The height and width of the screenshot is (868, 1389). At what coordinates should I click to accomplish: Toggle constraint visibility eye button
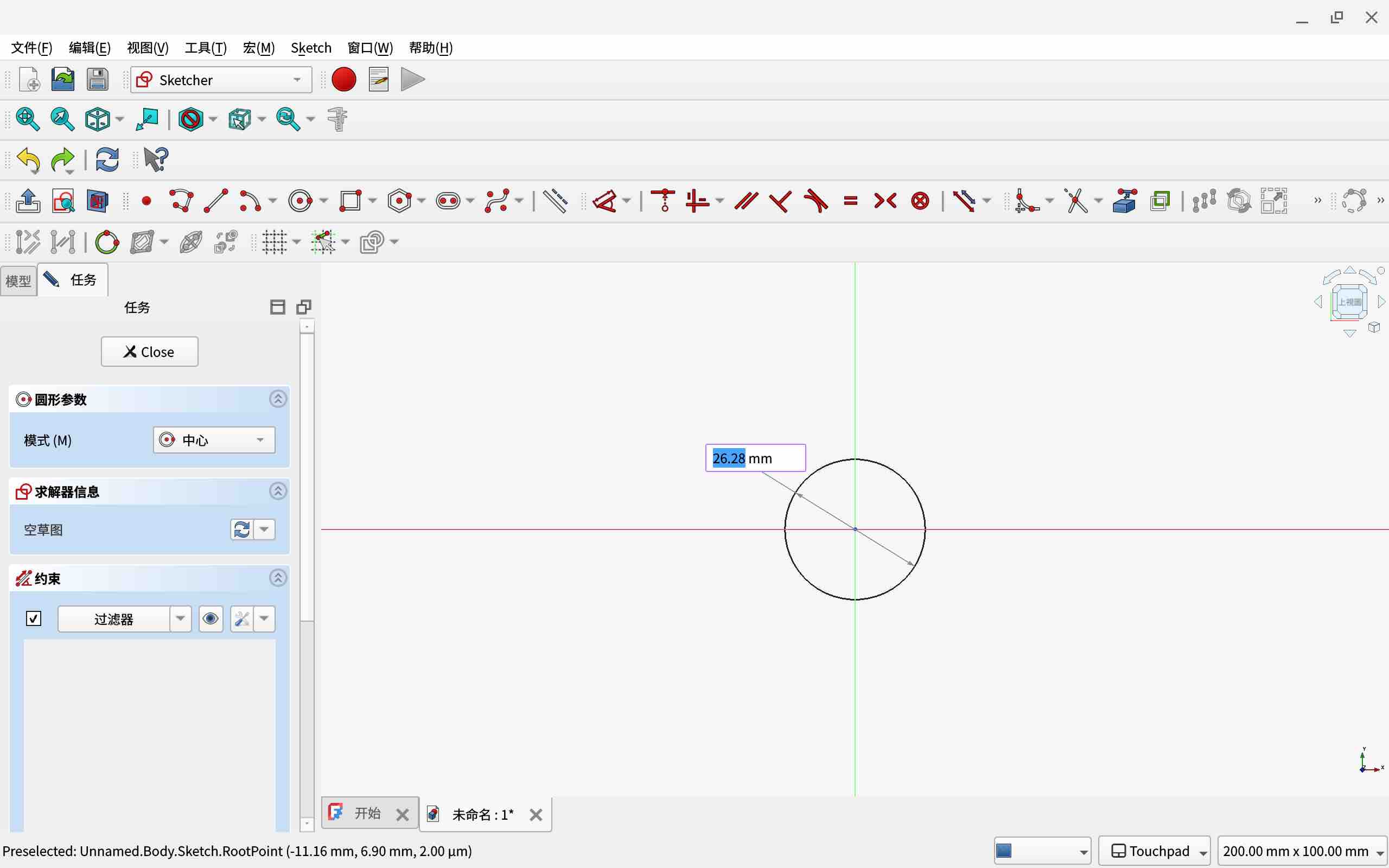point(211,619)
